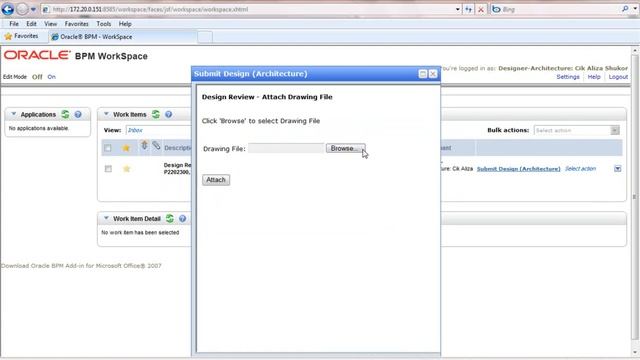
Task: Click the page vertical scrollbar
Action: click(635, 196)
